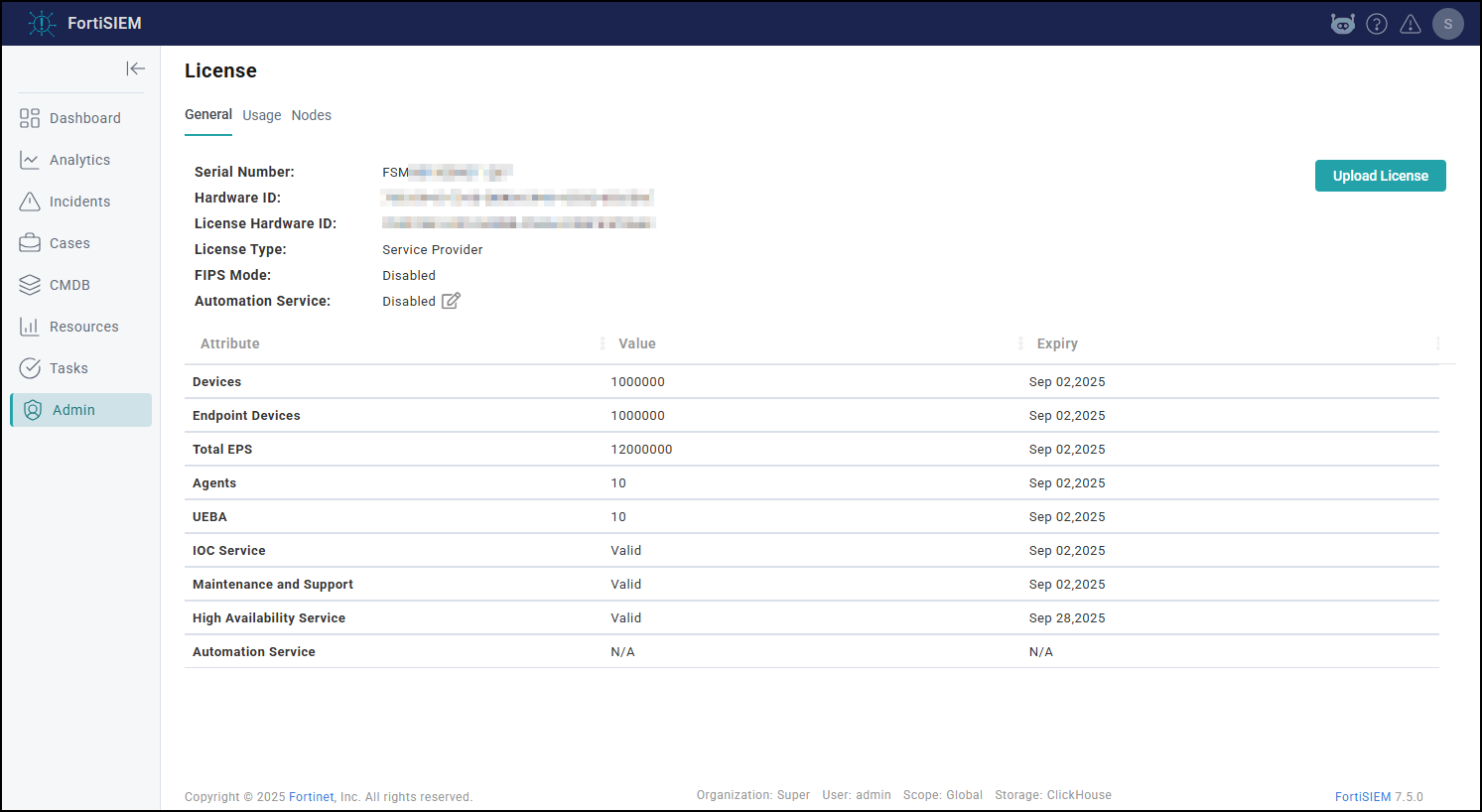Select the UEBA row label
Image resolution: width=1482 pixels, height=812 pixels.
pyautogui.click(x=209, y=517)
